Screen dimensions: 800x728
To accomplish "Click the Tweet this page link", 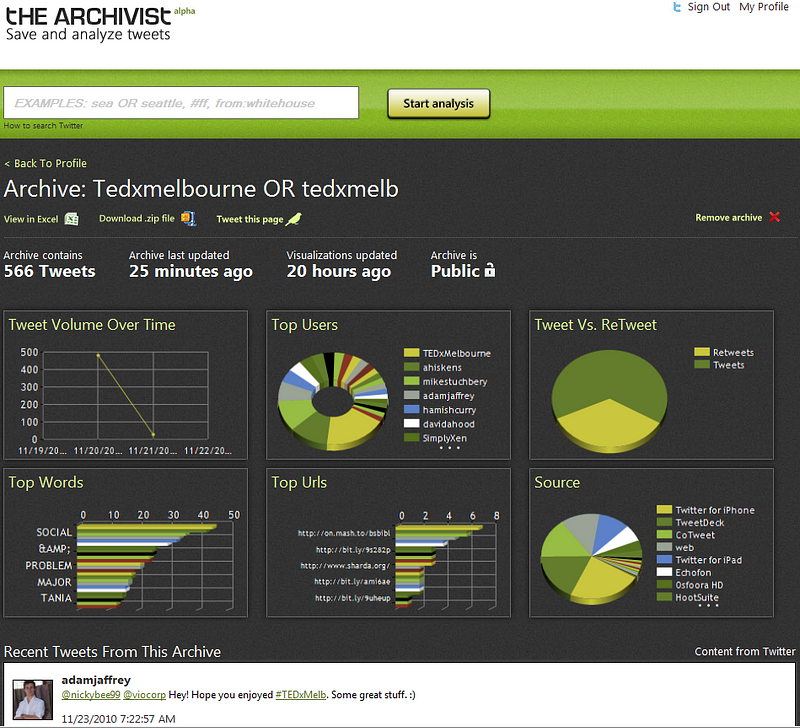I will [249, 219].
